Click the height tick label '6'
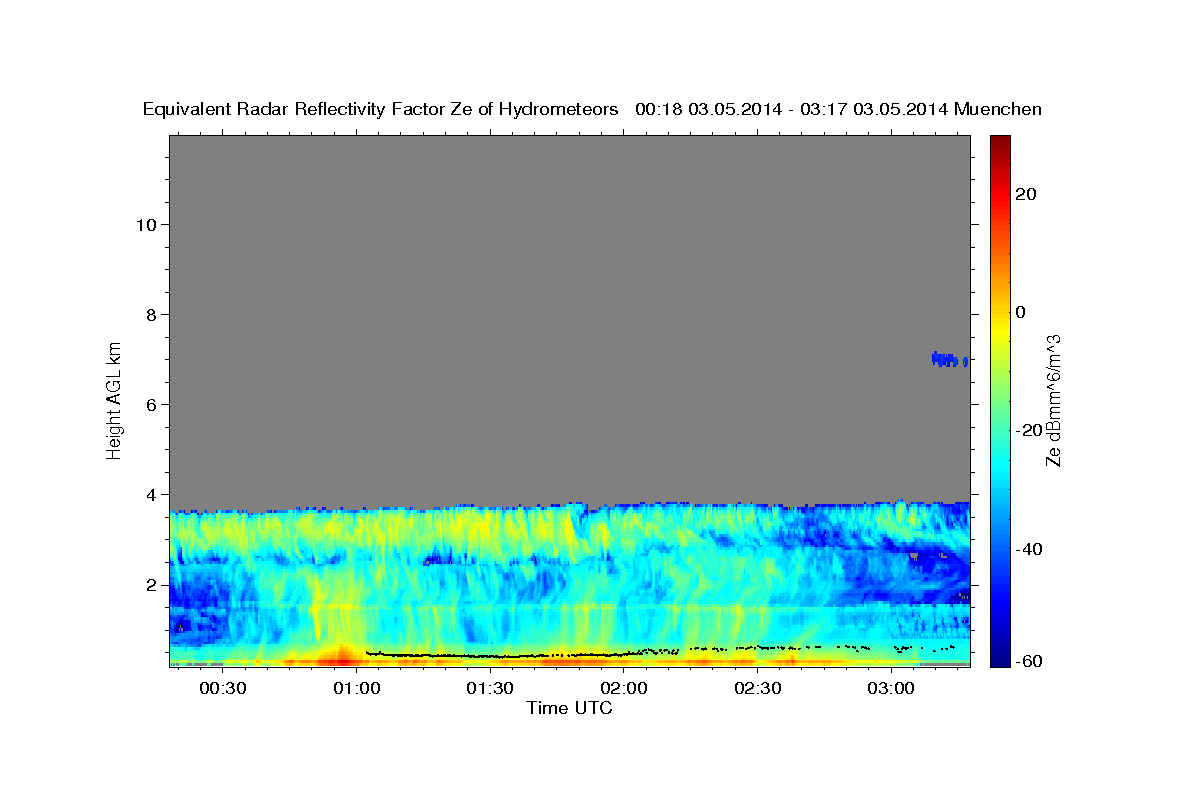Screen dimensions: 1200x800 pos(152,404)
